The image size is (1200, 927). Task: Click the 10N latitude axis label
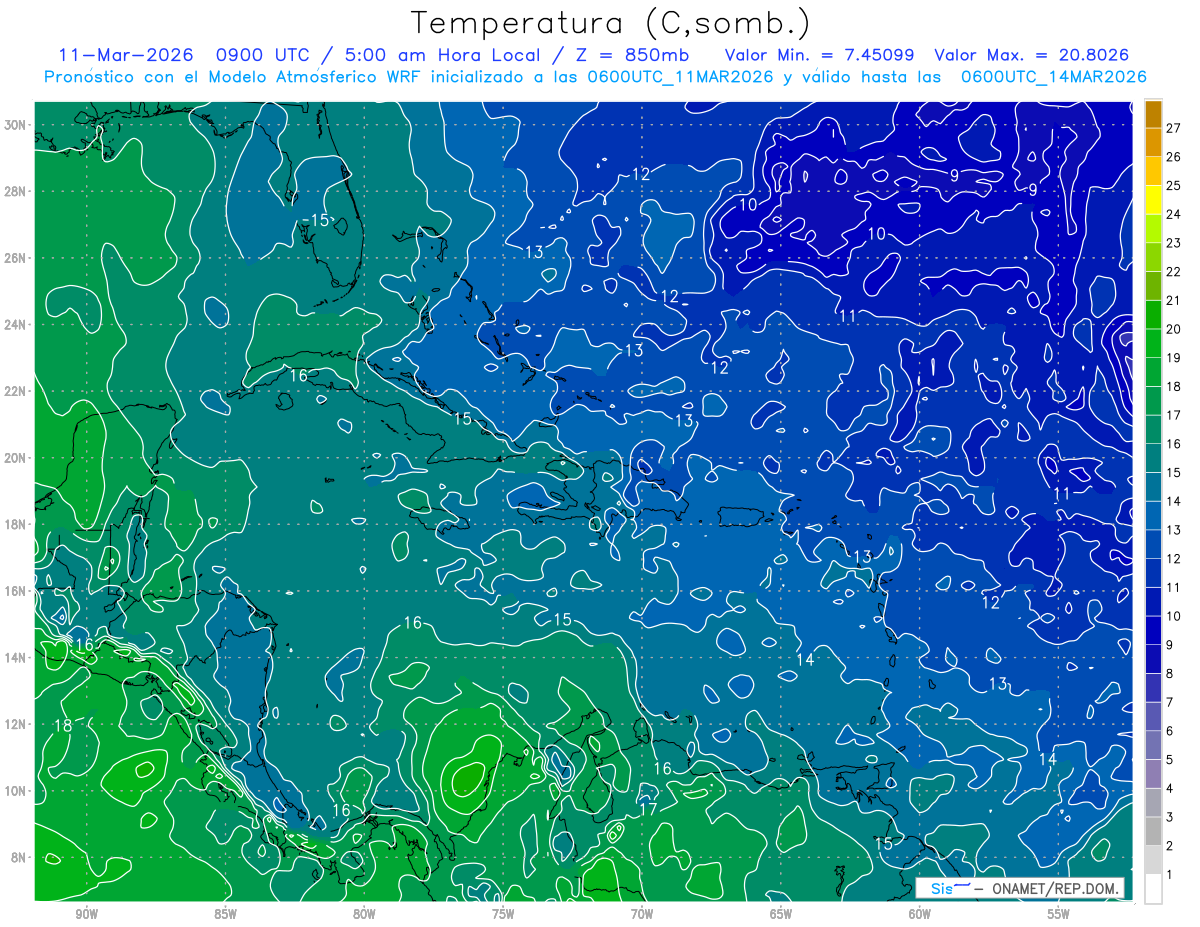(14, 790)
